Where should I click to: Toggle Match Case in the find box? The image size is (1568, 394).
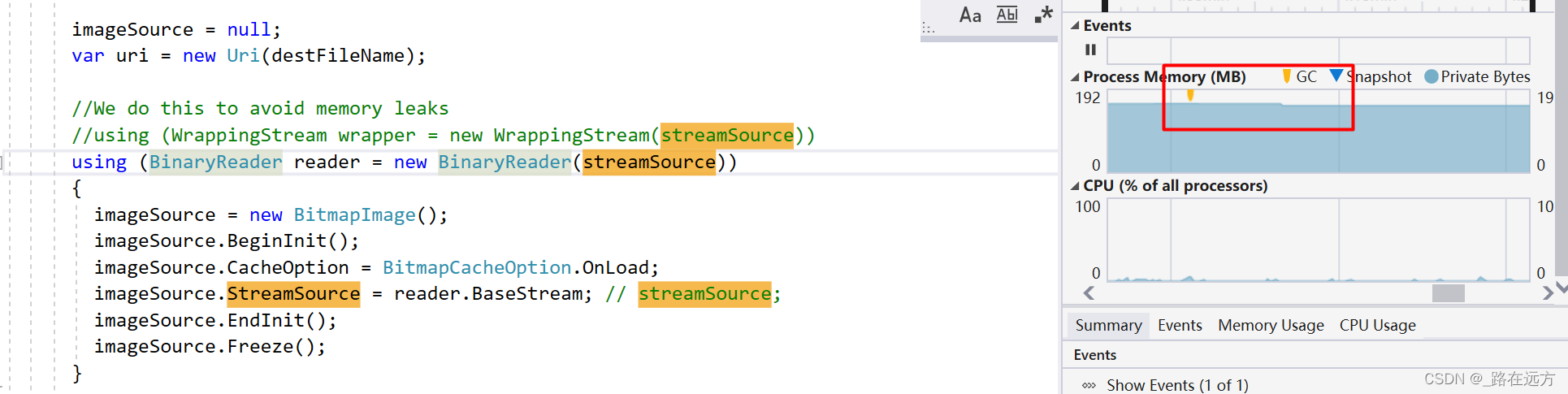970,15
